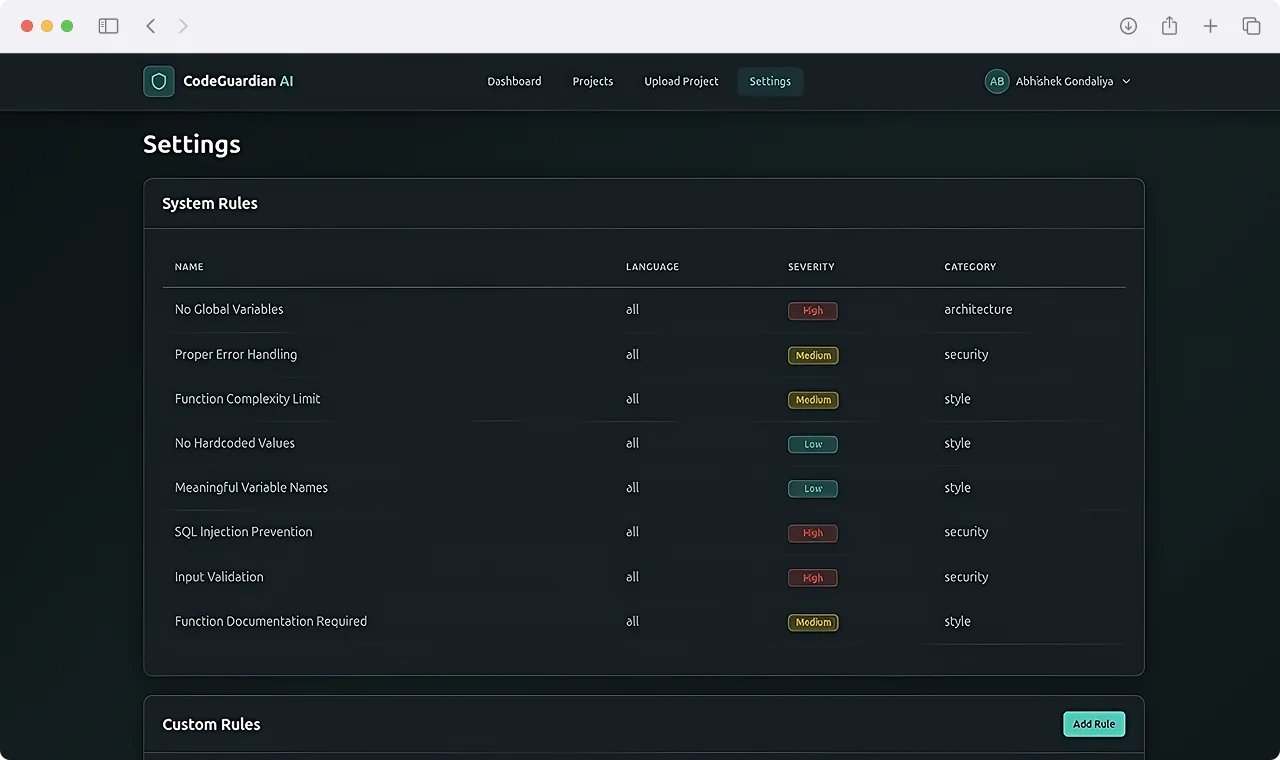The image size is (1280, 760).
Task: Toggle the browser sidebar icon
Action: pos(108,26)
